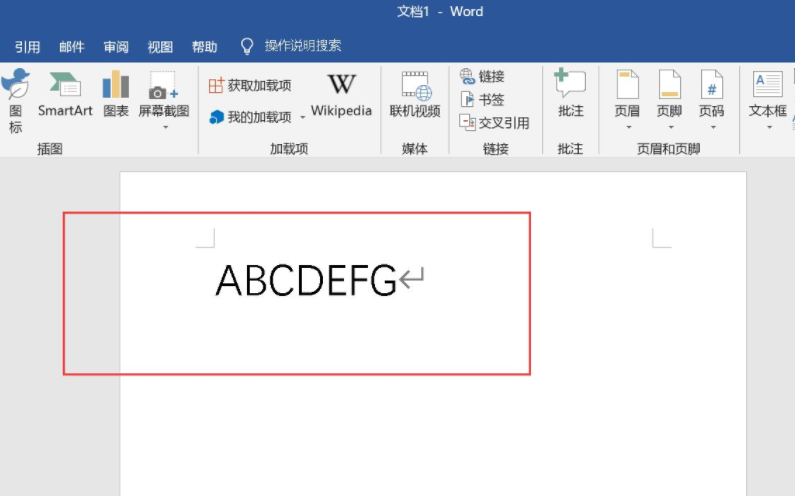Expand 我的加载项 dropdown arrow
Viewport: 795px width, 496px height.
(x=303, y=117)
